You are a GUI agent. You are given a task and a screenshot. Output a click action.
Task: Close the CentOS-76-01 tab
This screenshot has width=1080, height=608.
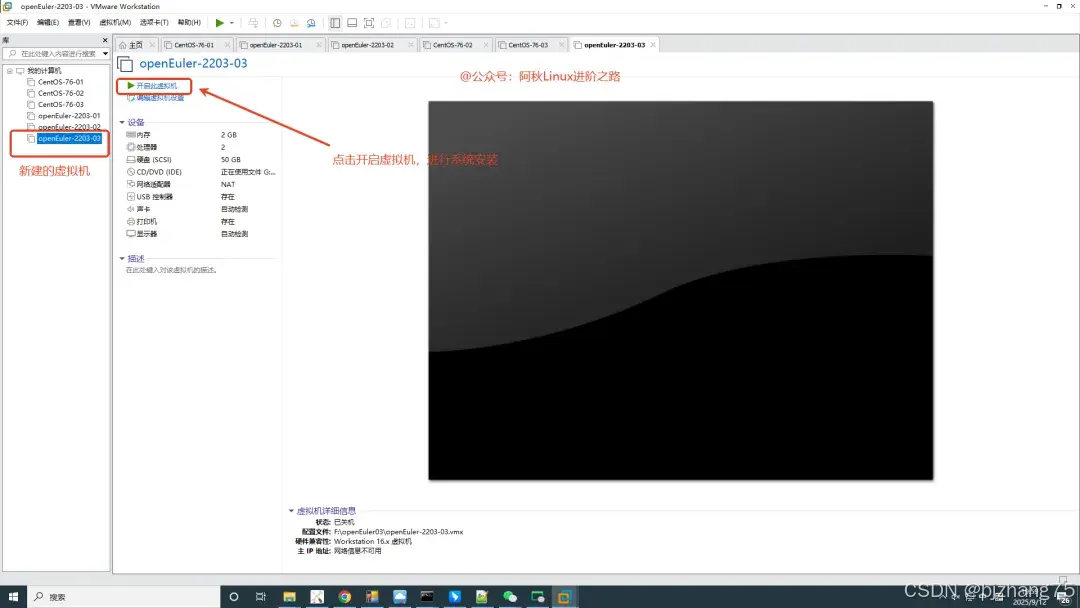(227, 45)
